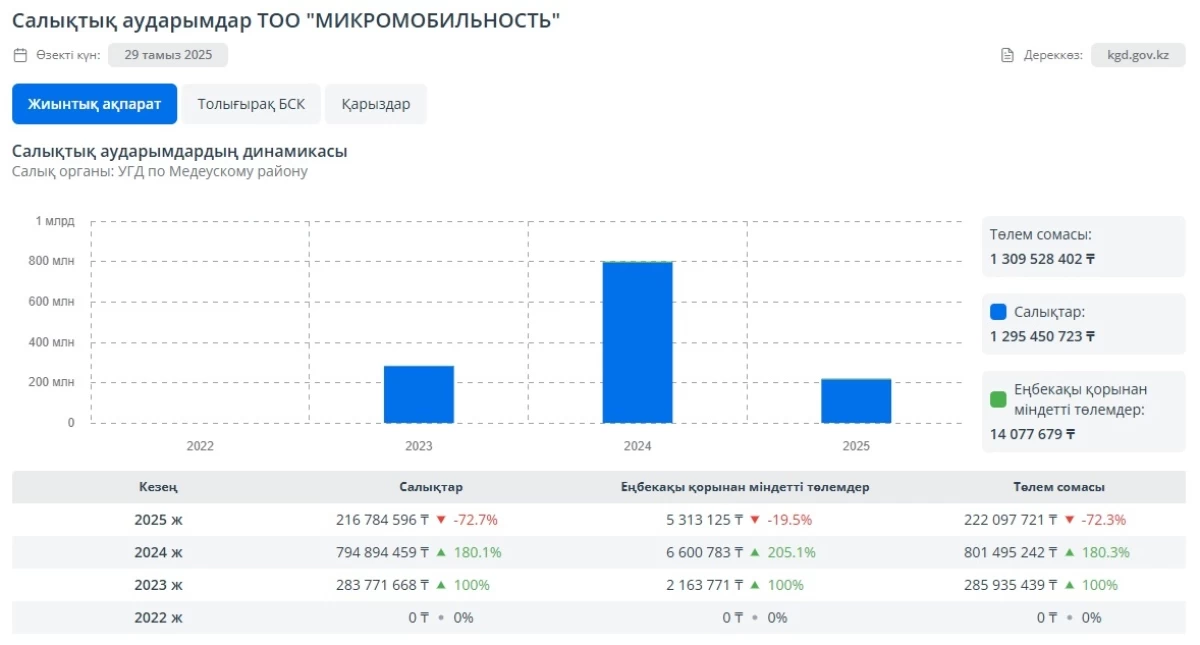The height and width of the screenshot is (645, 1200).
Task: Select the 2024 blue bar in chart
Action: [637, 342]
